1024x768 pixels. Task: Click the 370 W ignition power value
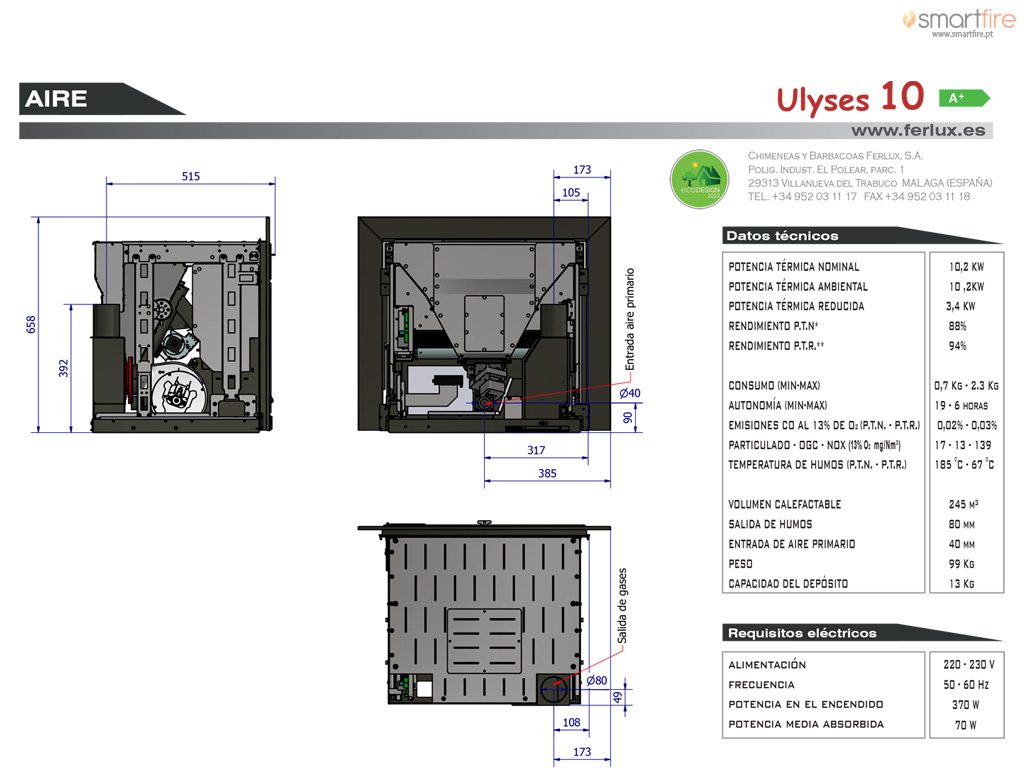(x=965, y=705)
